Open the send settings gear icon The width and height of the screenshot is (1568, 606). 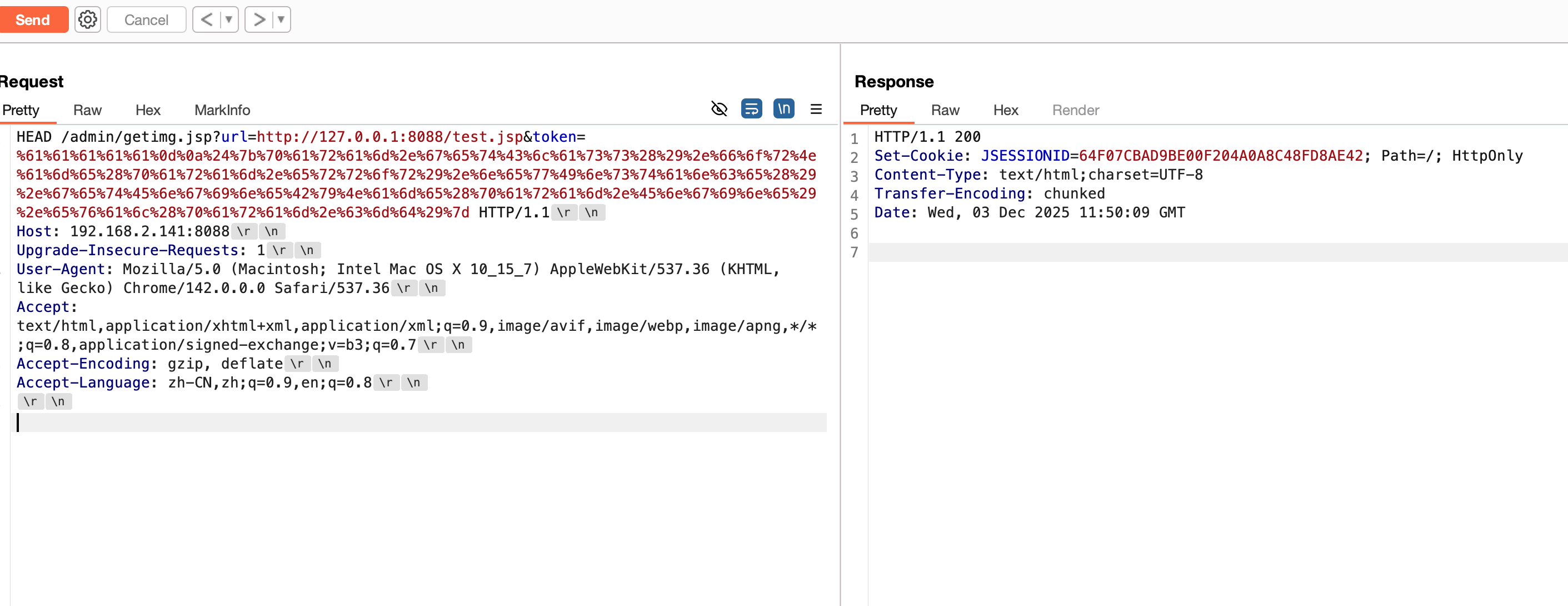coord(88,19)
